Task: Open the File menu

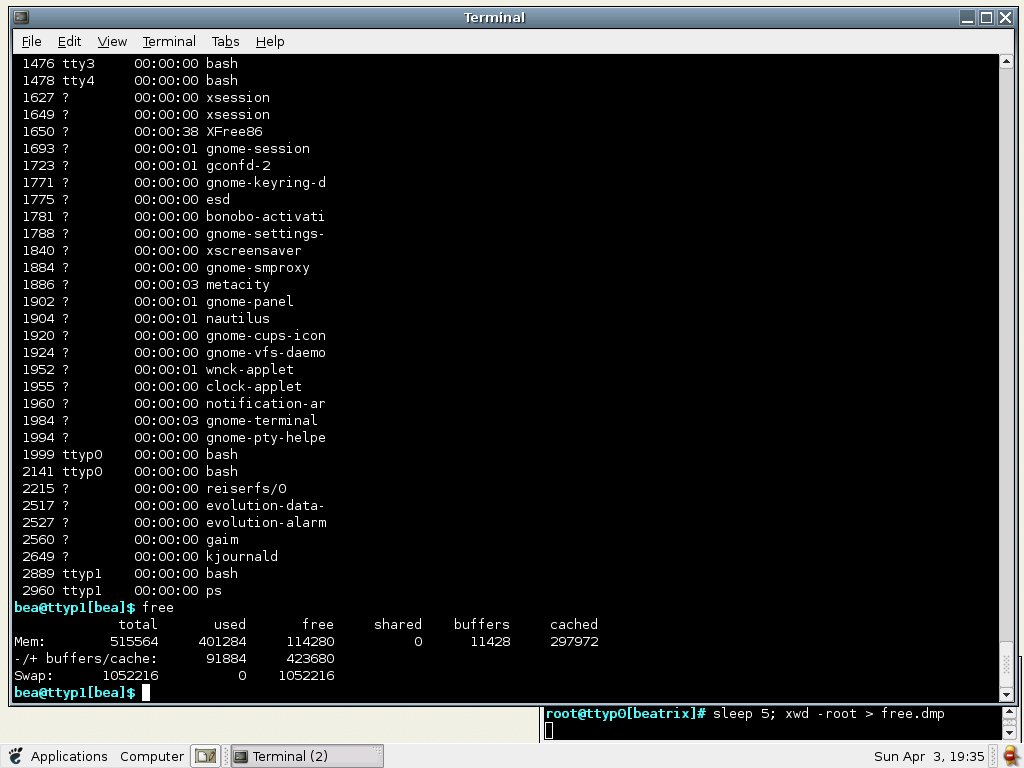Action: 31,42
